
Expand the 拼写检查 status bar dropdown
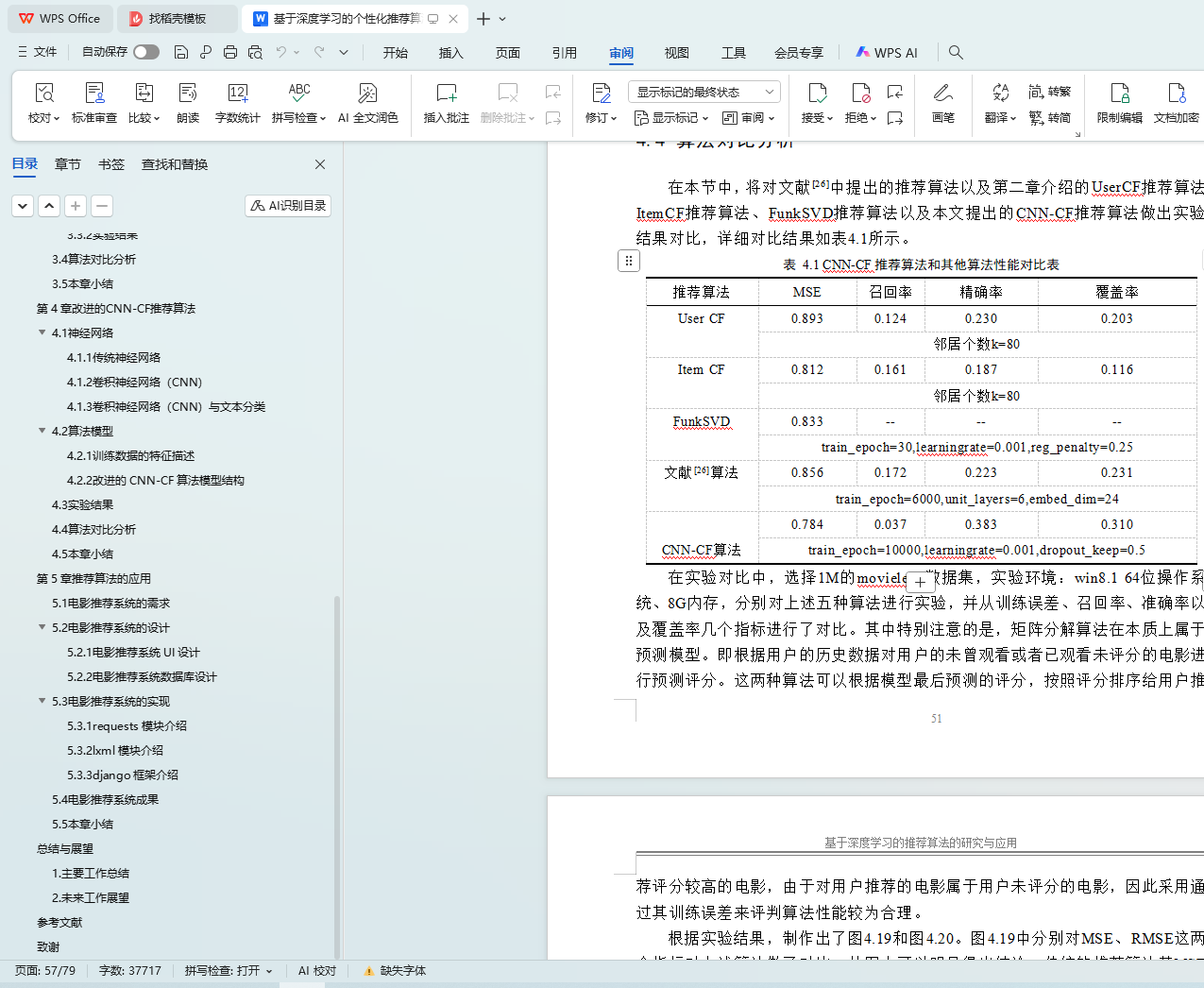269,971
